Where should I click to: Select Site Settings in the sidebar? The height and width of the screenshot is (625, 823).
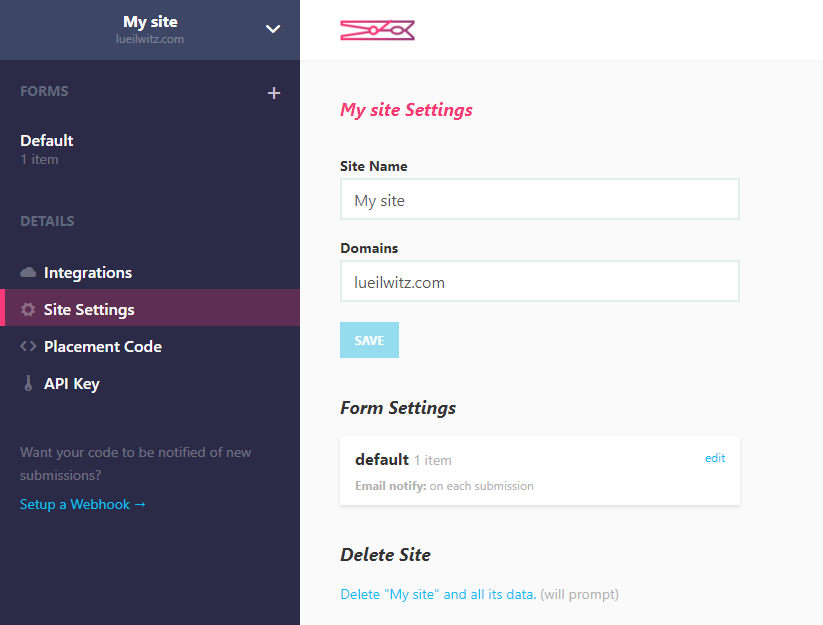pyautogui.click(x=150, y=308)
